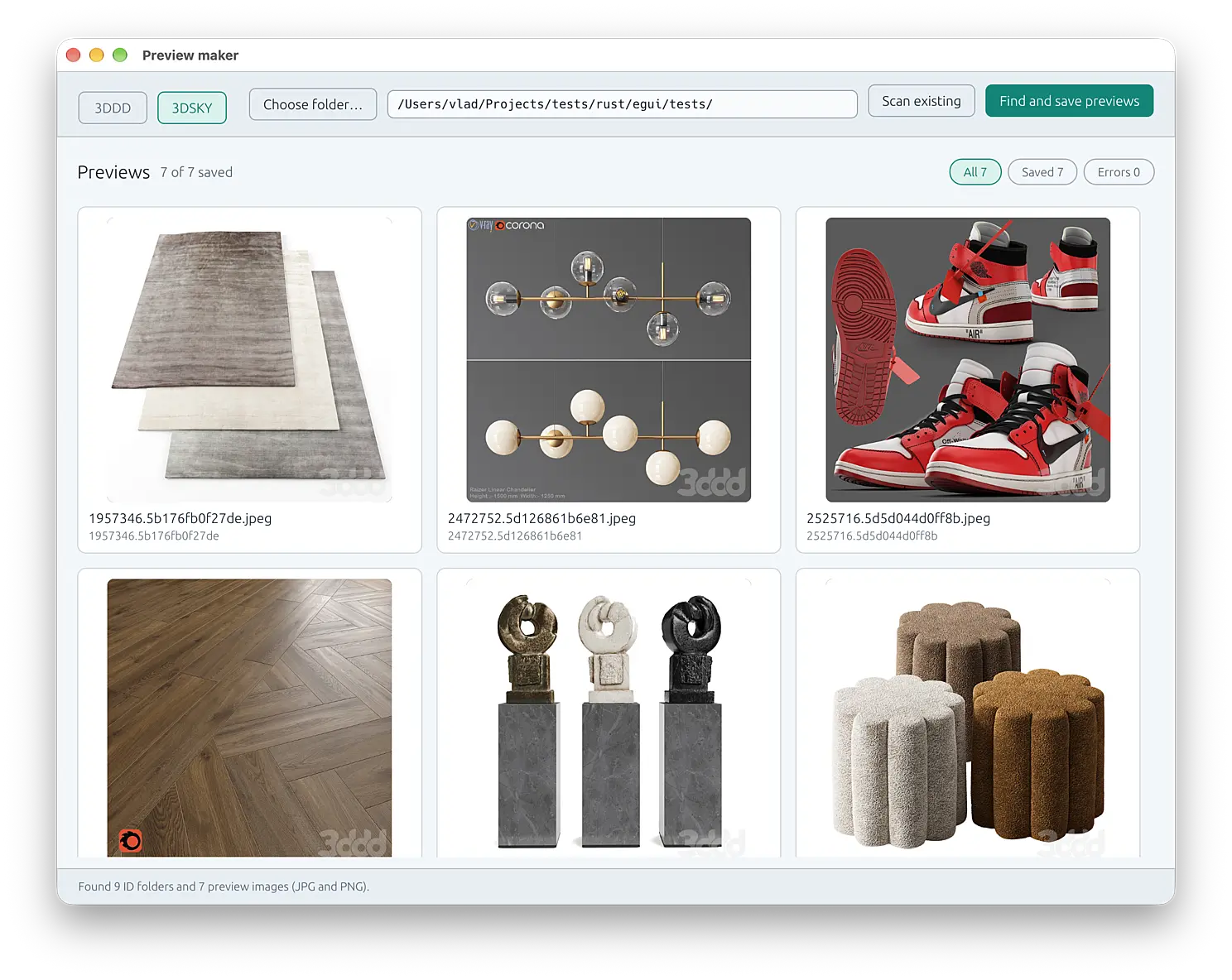The width and height of the screenshot is (1232, 980).
Task: Filter previews by Saved 7
Action: (x=1042, y=172)
